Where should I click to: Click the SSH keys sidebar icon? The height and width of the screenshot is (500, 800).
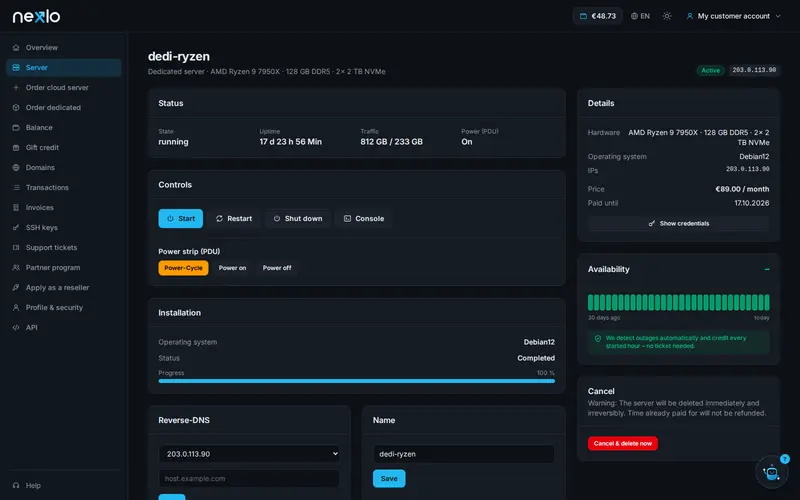pos(16,228)
